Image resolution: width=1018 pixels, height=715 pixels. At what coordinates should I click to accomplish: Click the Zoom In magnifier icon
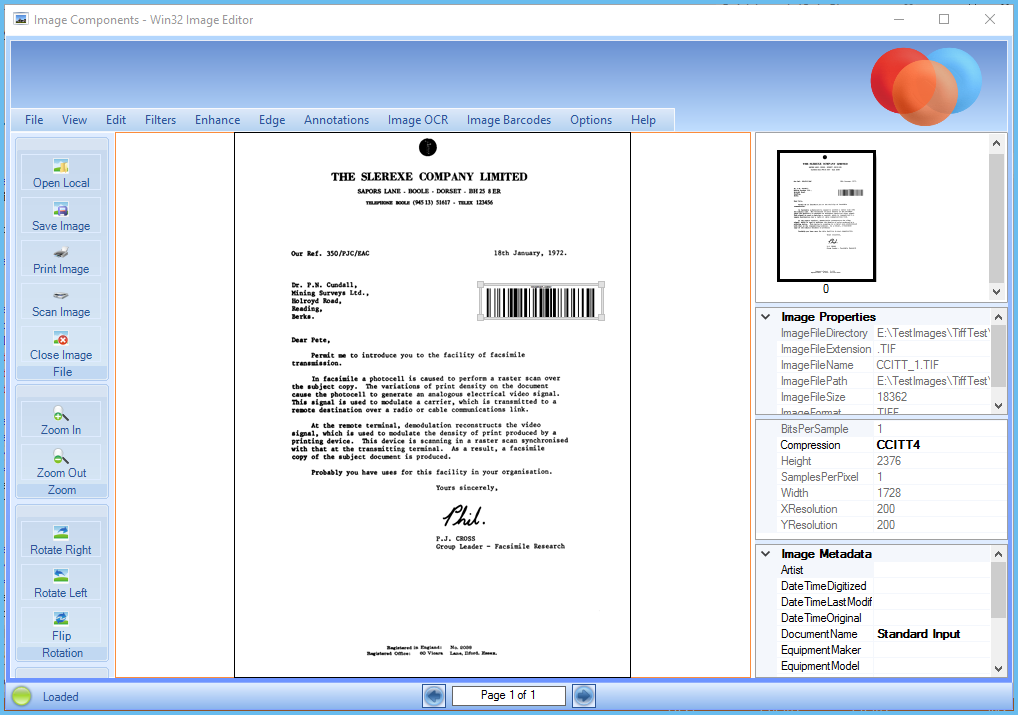tap(61, 413)
